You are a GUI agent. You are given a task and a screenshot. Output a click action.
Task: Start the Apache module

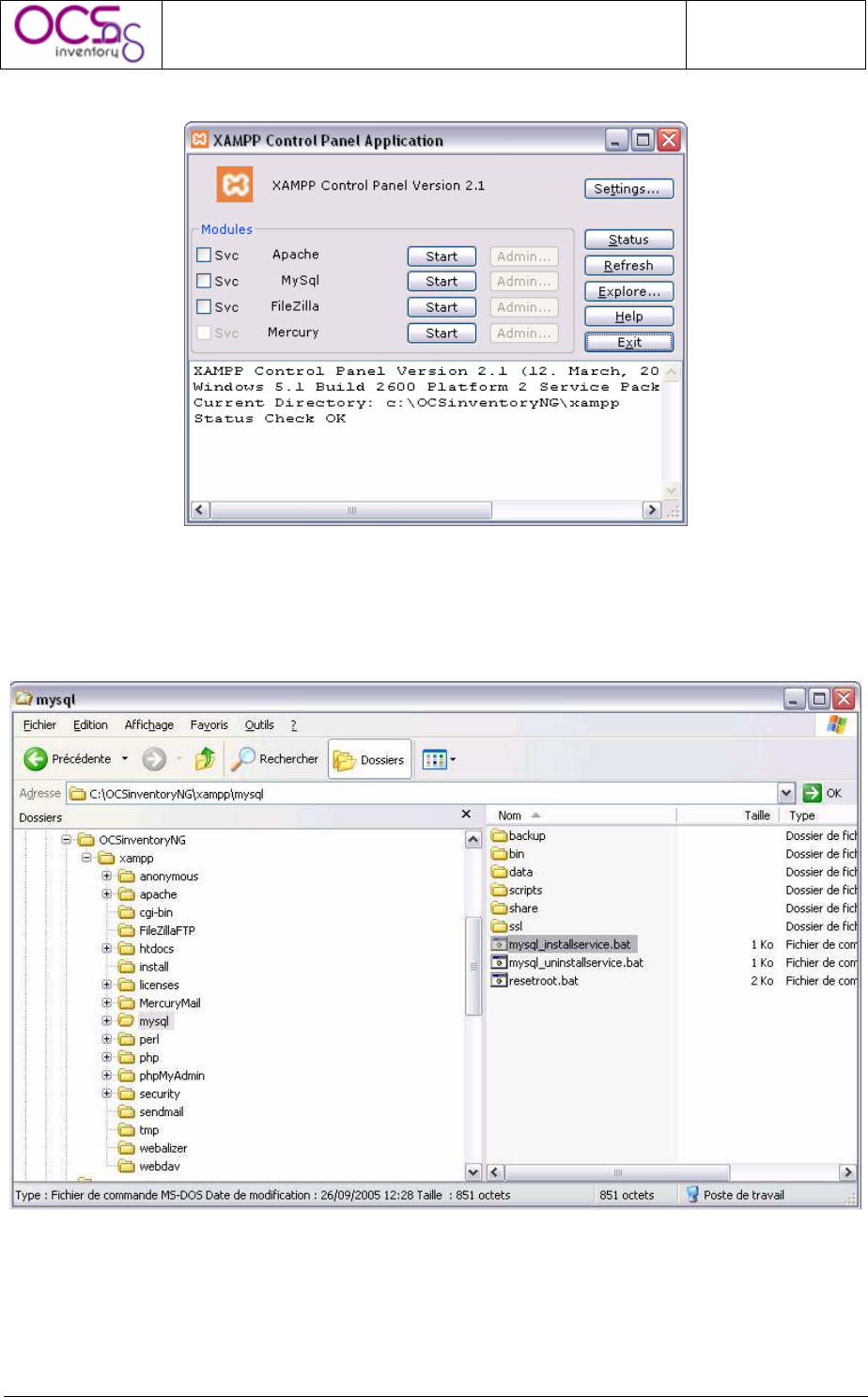pos(442,256)
